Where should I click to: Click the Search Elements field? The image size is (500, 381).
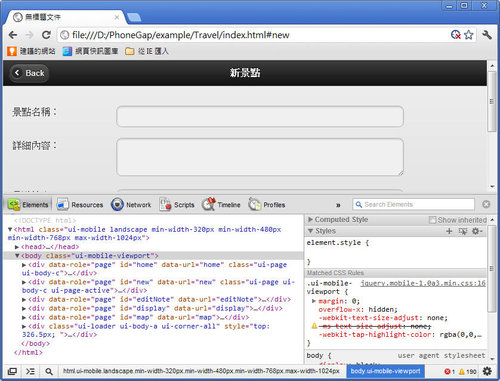pos(413,204)
